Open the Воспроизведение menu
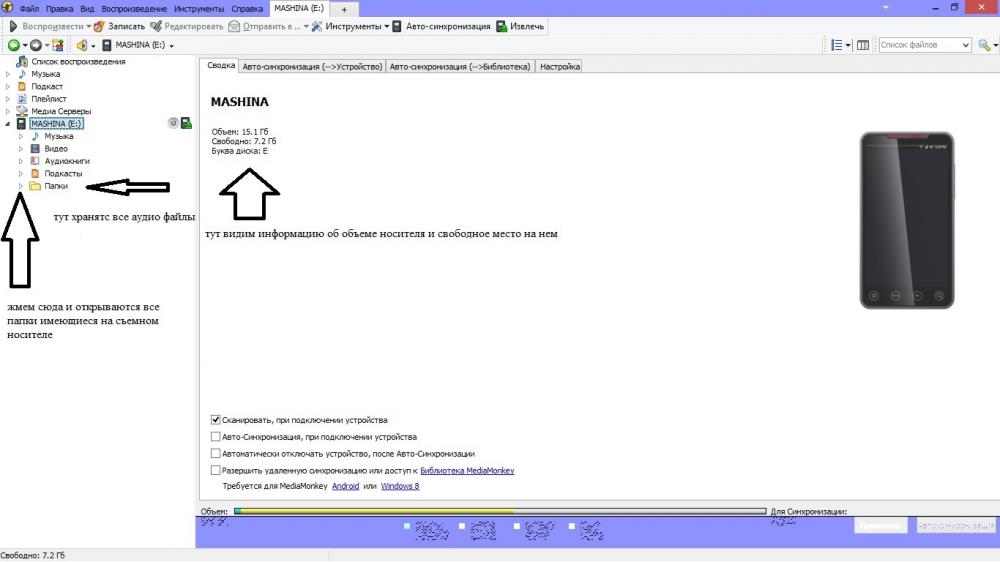Screen dimensions: 1000x562 (134, 9)
